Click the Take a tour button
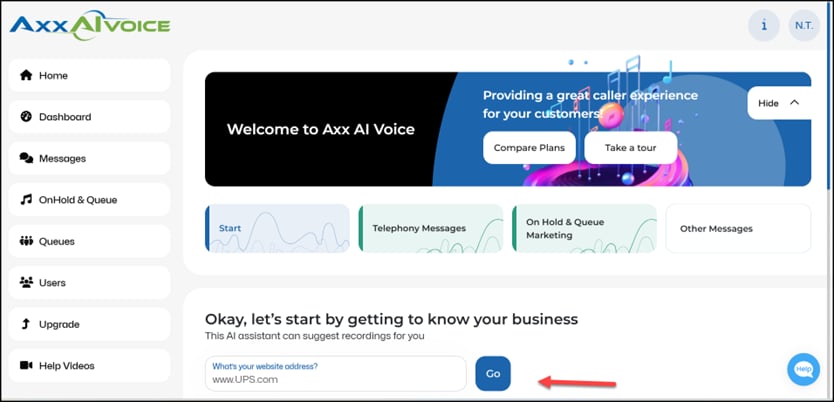This screenshot has height=402, width=834. (630, 148)
